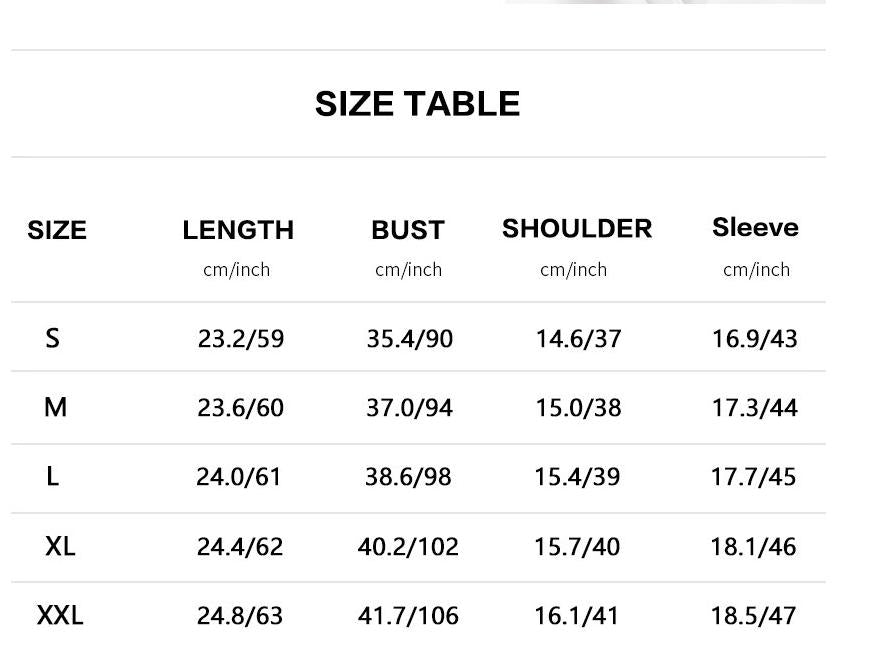This screenshot has width=884, height=652.
Task: Choose the XL size row label
Action: (60, 546)
